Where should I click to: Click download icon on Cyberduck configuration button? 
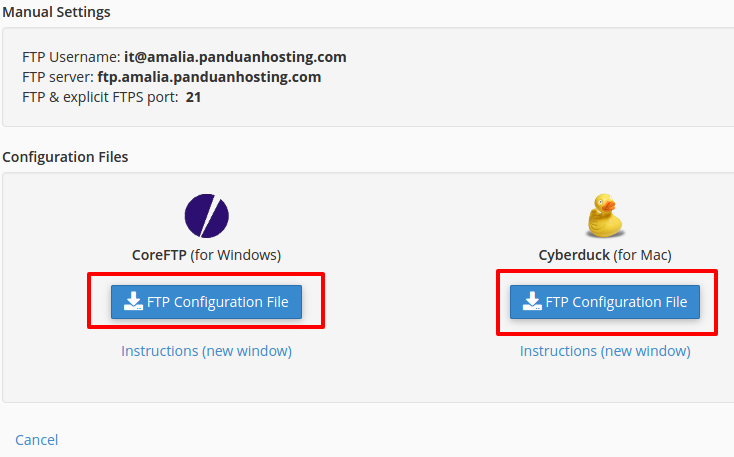[x=532, y=301]
